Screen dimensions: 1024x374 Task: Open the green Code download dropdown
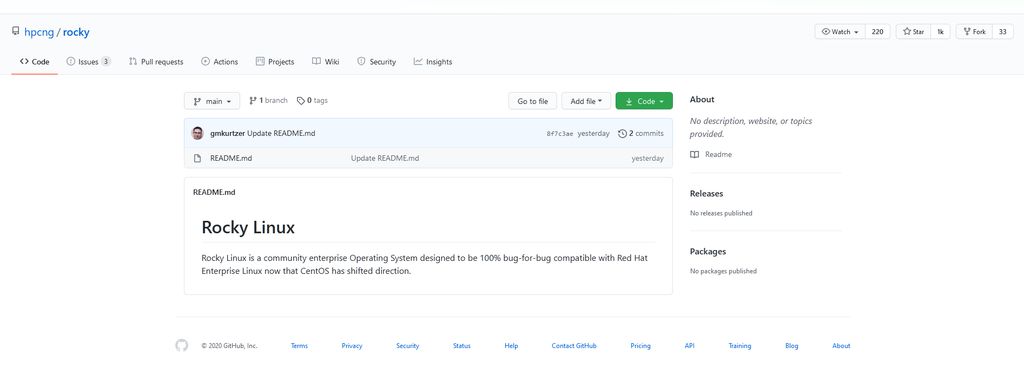644,101
